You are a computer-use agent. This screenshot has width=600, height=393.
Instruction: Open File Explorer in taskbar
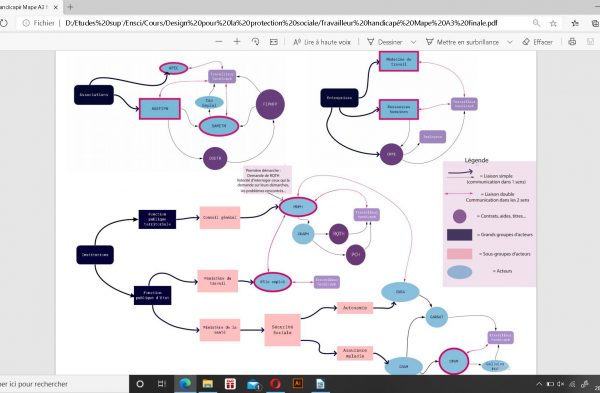coord(208,383)
